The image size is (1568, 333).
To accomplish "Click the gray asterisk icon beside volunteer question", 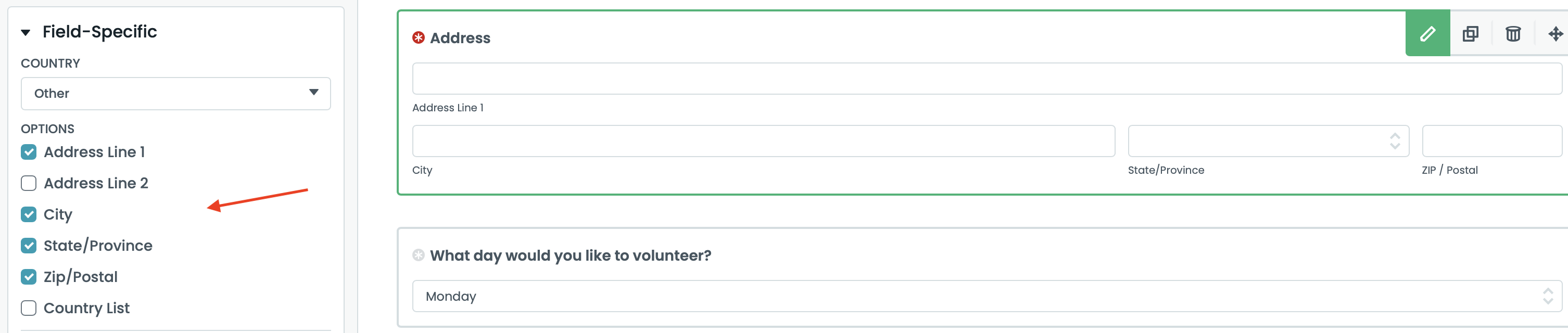I will 419,255.
